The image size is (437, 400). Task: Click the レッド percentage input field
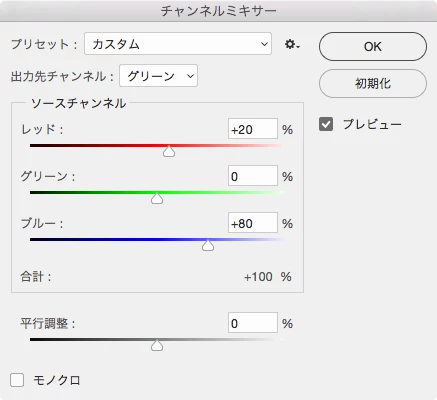click(253, 129)
